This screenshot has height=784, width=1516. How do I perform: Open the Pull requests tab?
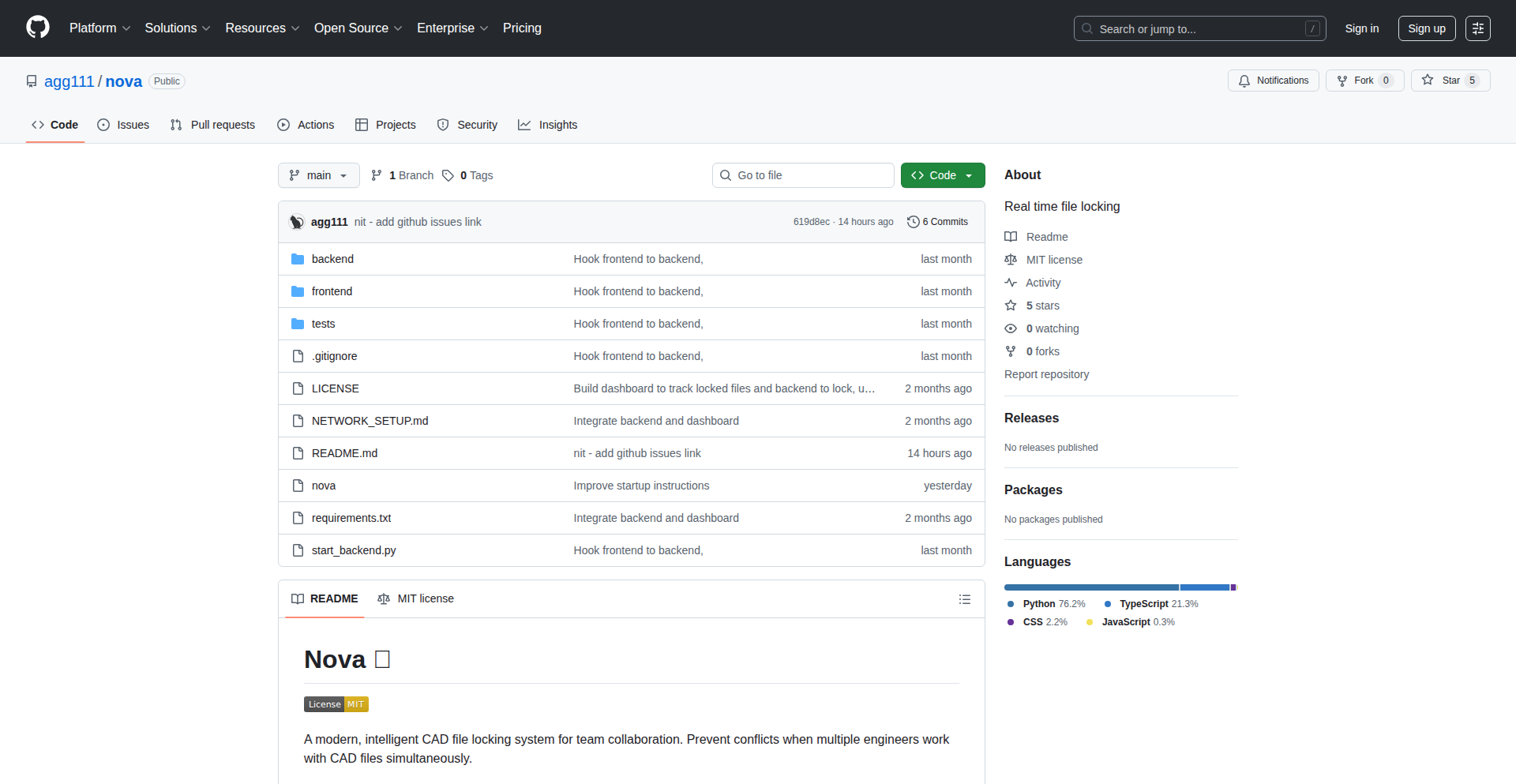click(x=212, y=125)
